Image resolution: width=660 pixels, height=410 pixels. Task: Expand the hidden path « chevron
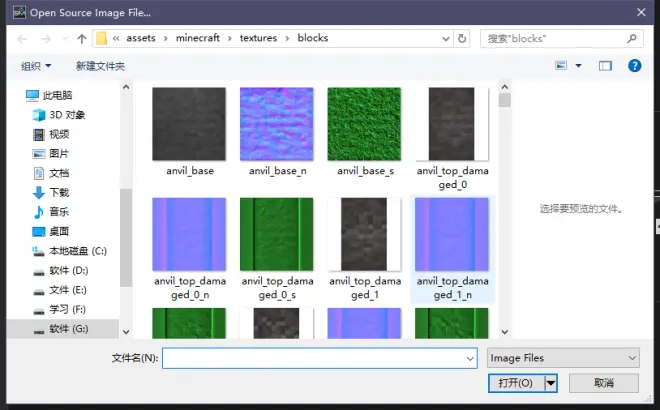click(x=116, y=39)
